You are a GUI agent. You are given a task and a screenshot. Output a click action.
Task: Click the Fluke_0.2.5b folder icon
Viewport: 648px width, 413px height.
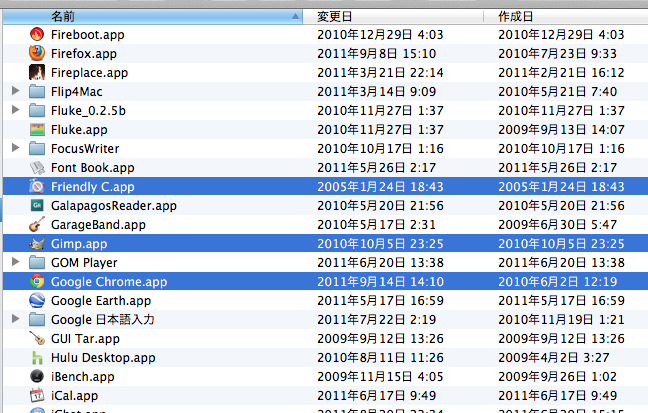[x=37, y=110]
